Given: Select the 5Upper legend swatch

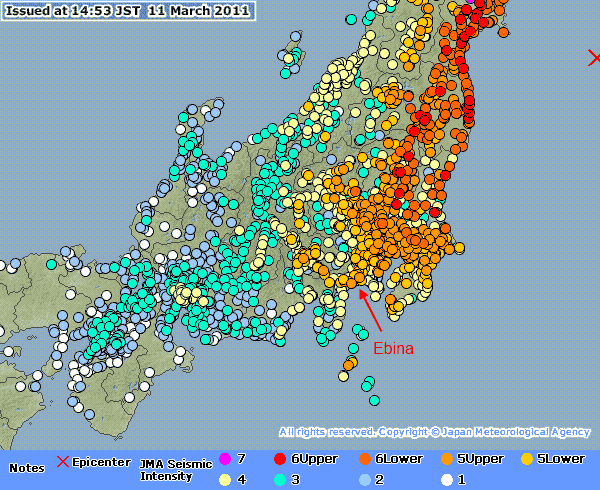Looking at the screenshot, I should 447,459.
